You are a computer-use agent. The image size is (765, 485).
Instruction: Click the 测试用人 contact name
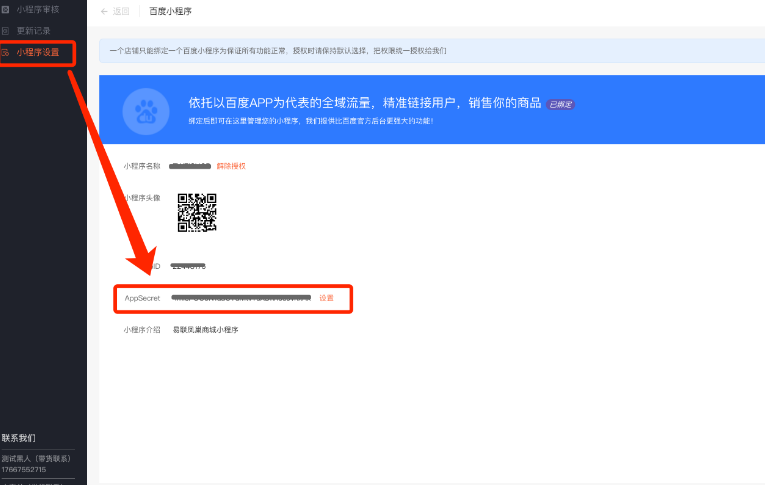click(x=36, y=459)
